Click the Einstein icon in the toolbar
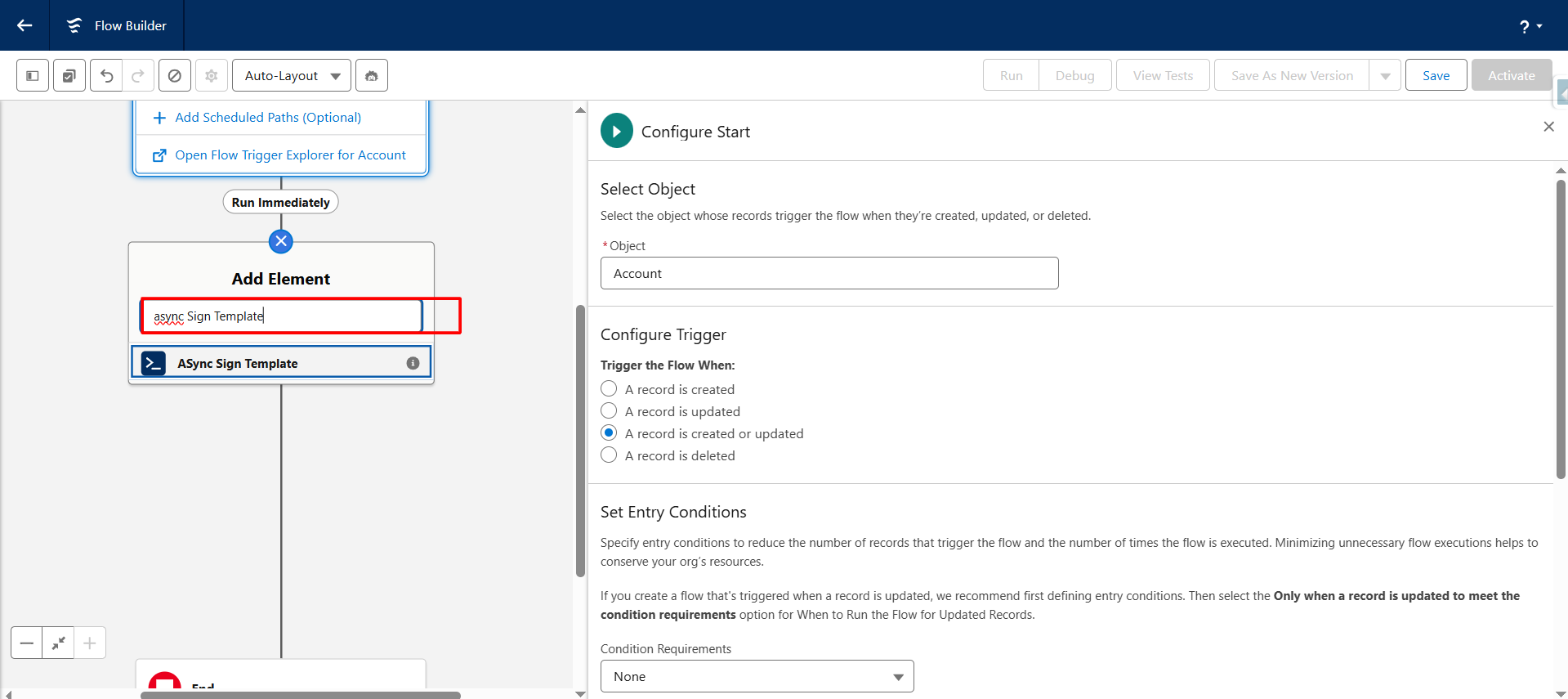The height and width of the screenshot is (699, 1568). pyautogui.click(x=372, y=76)
